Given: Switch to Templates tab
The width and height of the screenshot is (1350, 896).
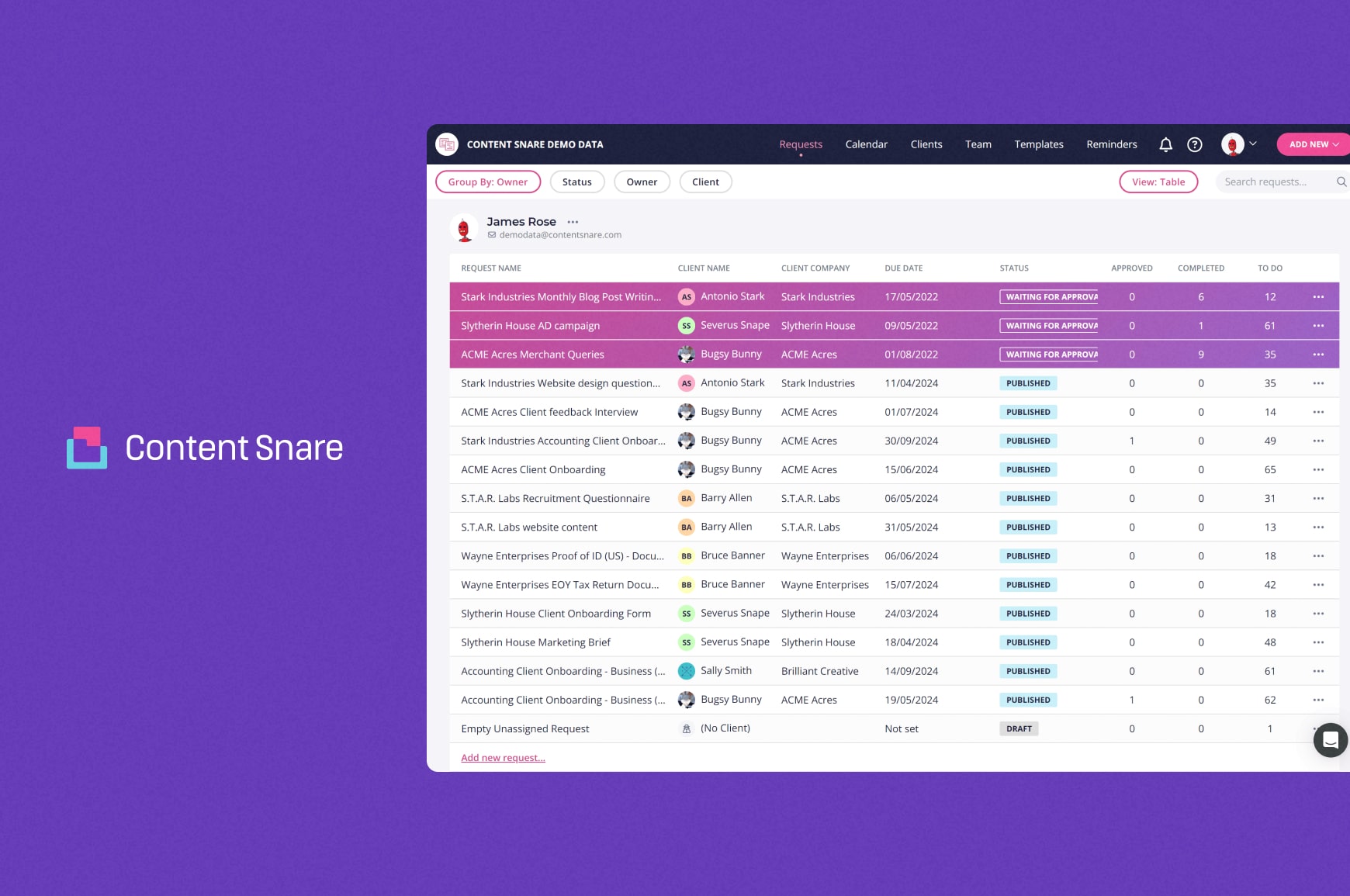Looking at the screenshot, I should [1039, 144].
